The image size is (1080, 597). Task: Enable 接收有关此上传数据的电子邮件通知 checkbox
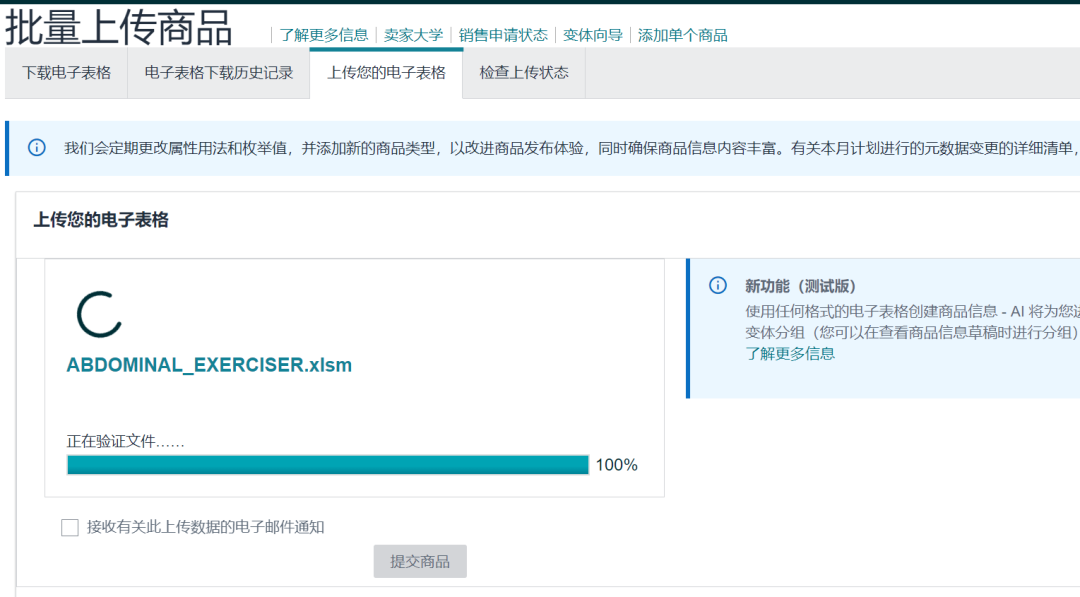coord(68,527)
